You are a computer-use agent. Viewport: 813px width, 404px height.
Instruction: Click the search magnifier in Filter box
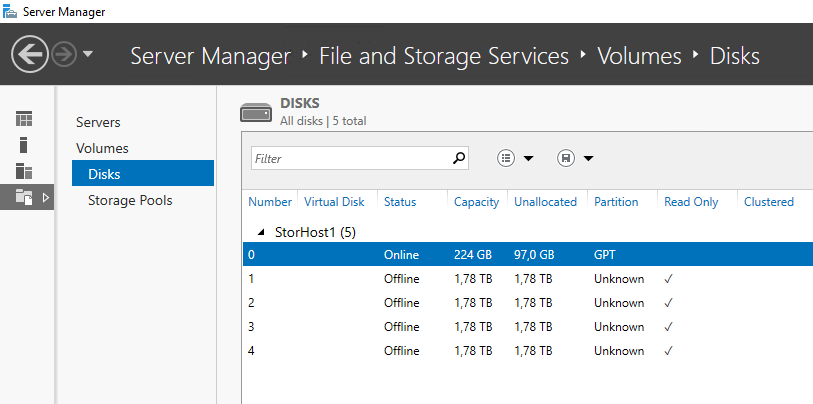click(x=458, y=158)
